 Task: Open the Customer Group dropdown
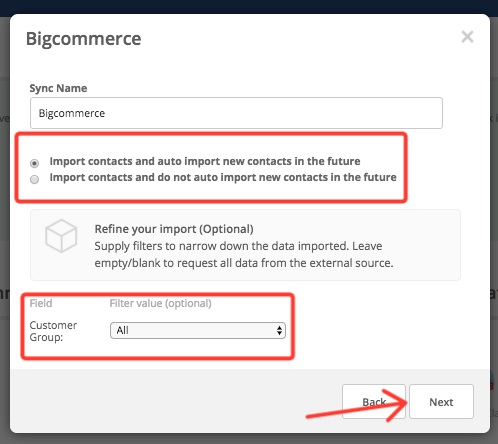click(x=198, y=330)
